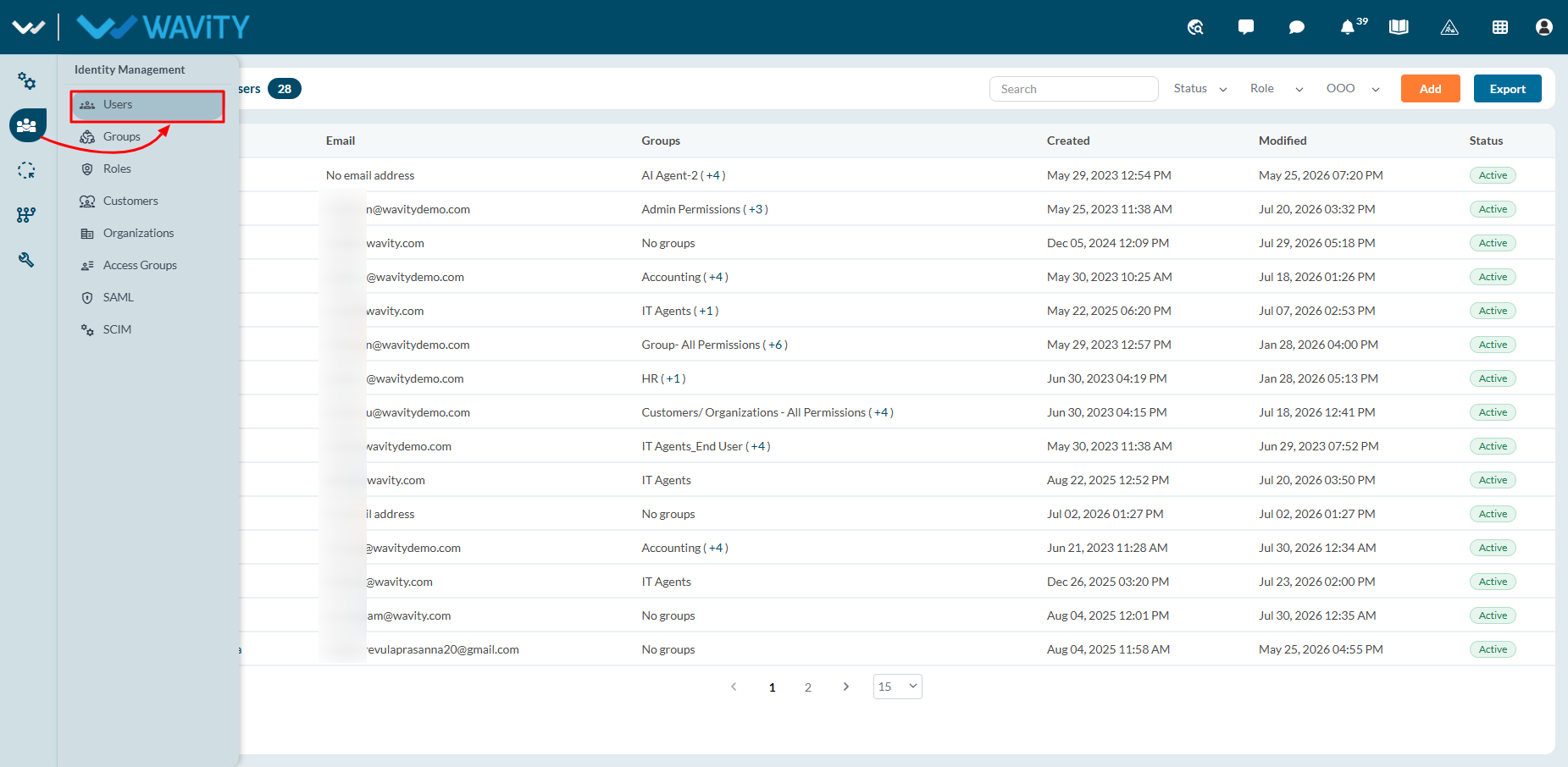
Task: Click the next page arrow
Action: 845,687
